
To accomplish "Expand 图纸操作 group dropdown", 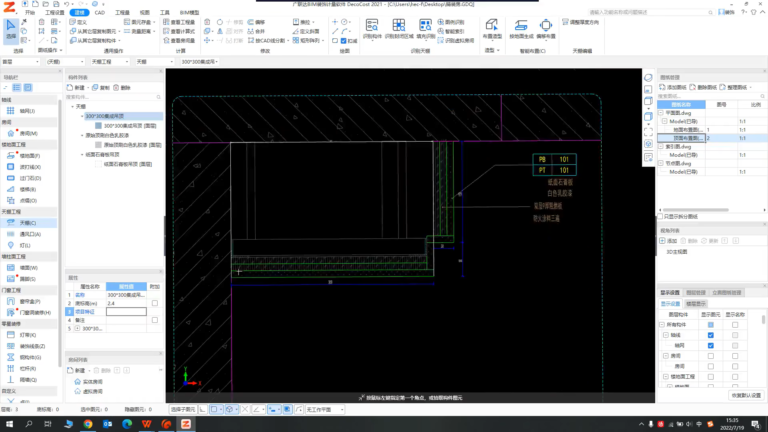I will pos(61,50).
